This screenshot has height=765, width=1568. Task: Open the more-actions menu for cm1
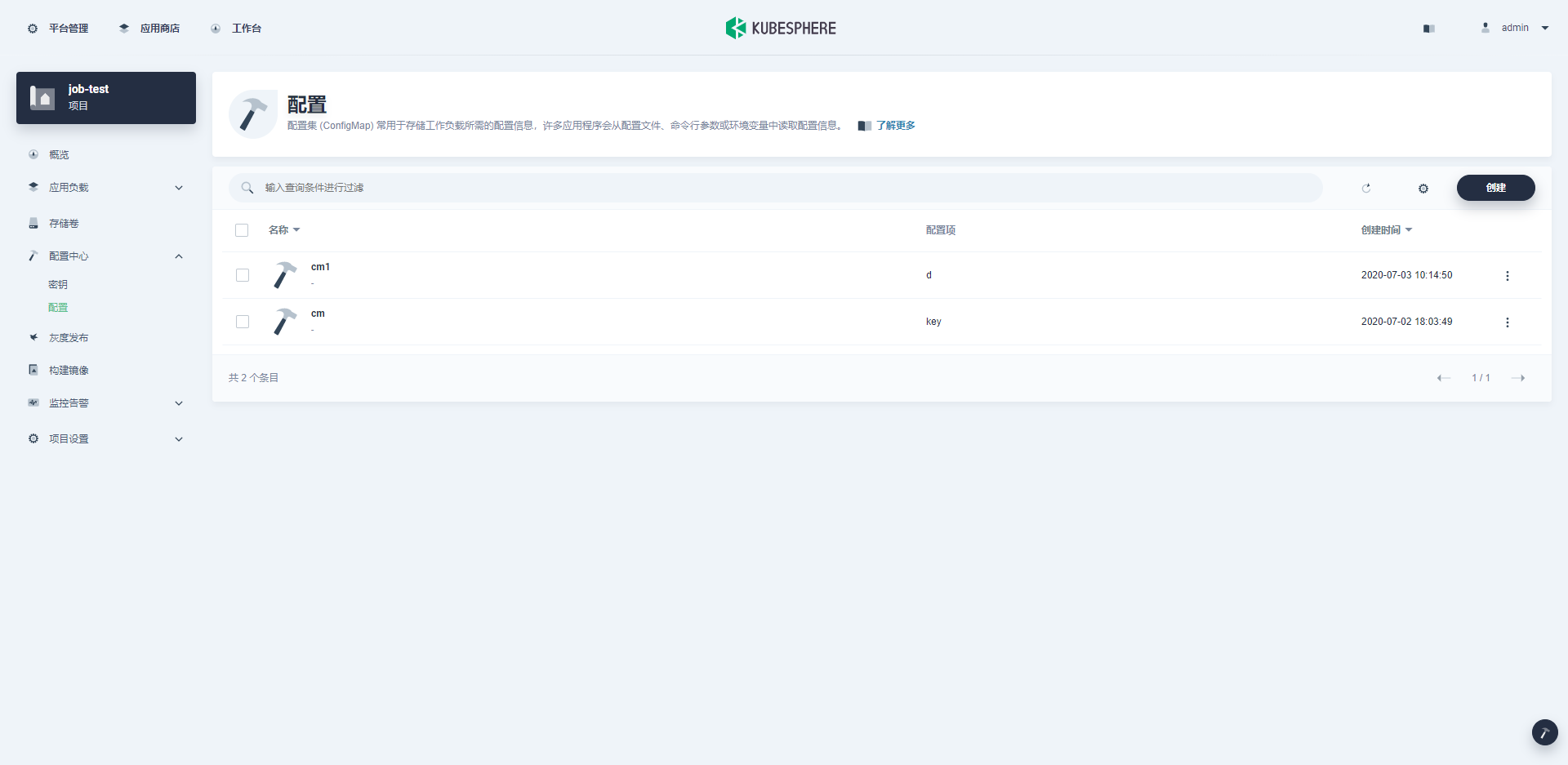pyautogui.click(x=1507, y=275)
